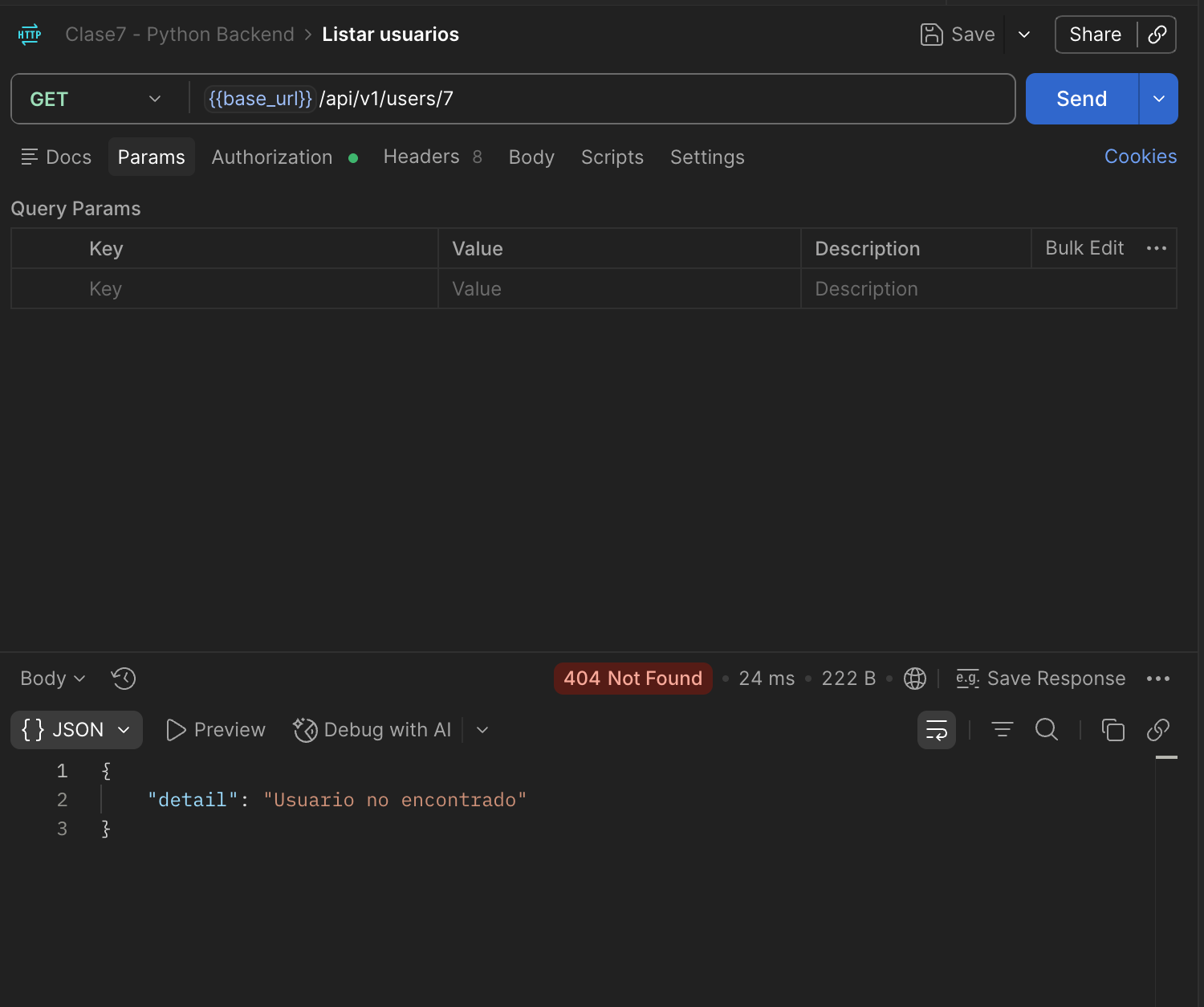The height and width of the screenshot is (1007, 1204).
Task: Click the empty Value parameter cell
Action: click(620, 289)
